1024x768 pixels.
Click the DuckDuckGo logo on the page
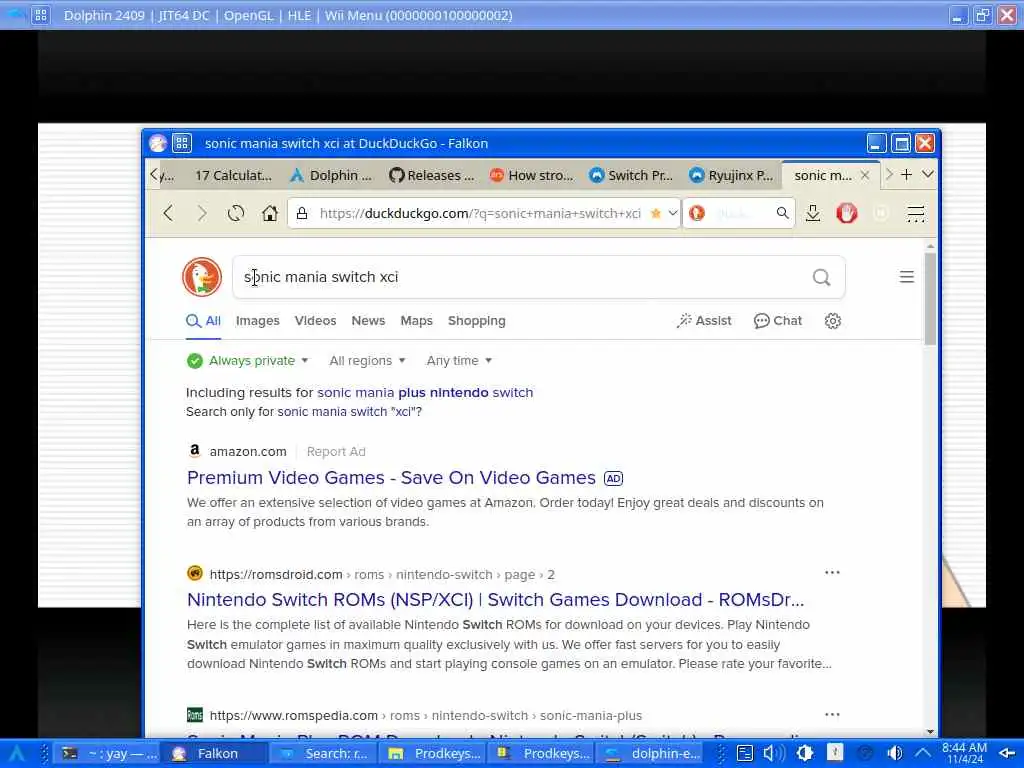[x=202, y=277]
